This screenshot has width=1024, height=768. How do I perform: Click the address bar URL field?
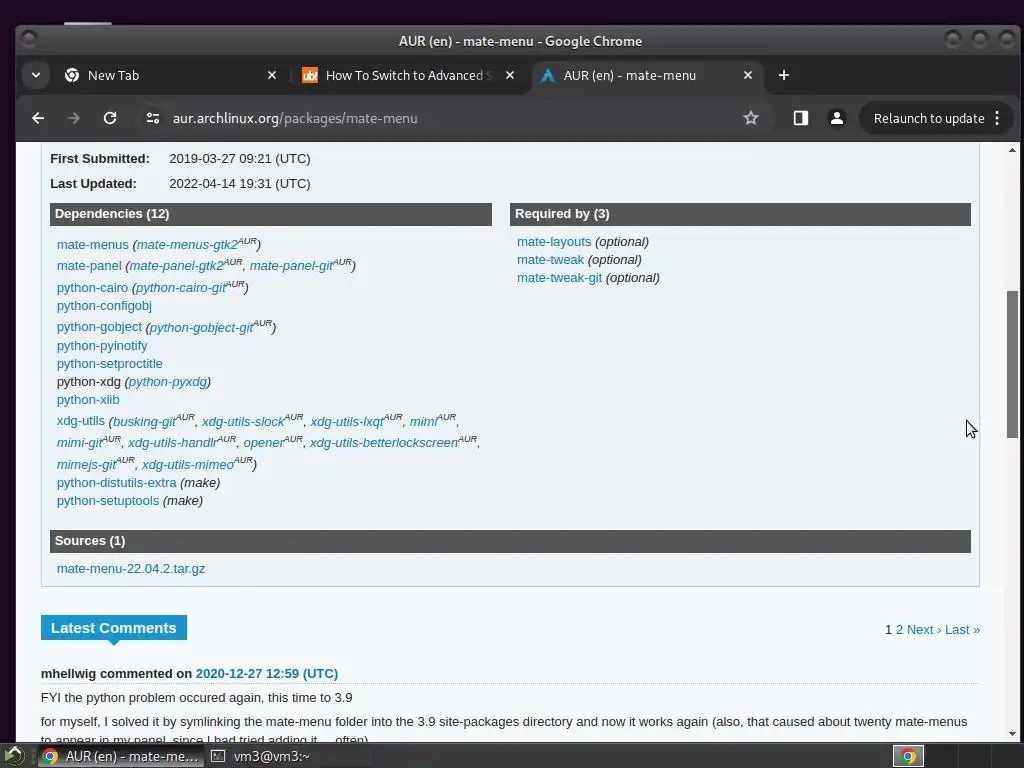click(451, 118)
